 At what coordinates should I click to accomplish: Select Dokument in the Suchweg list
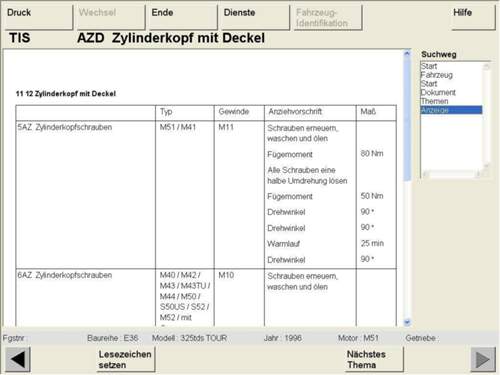tap(438, 92)
